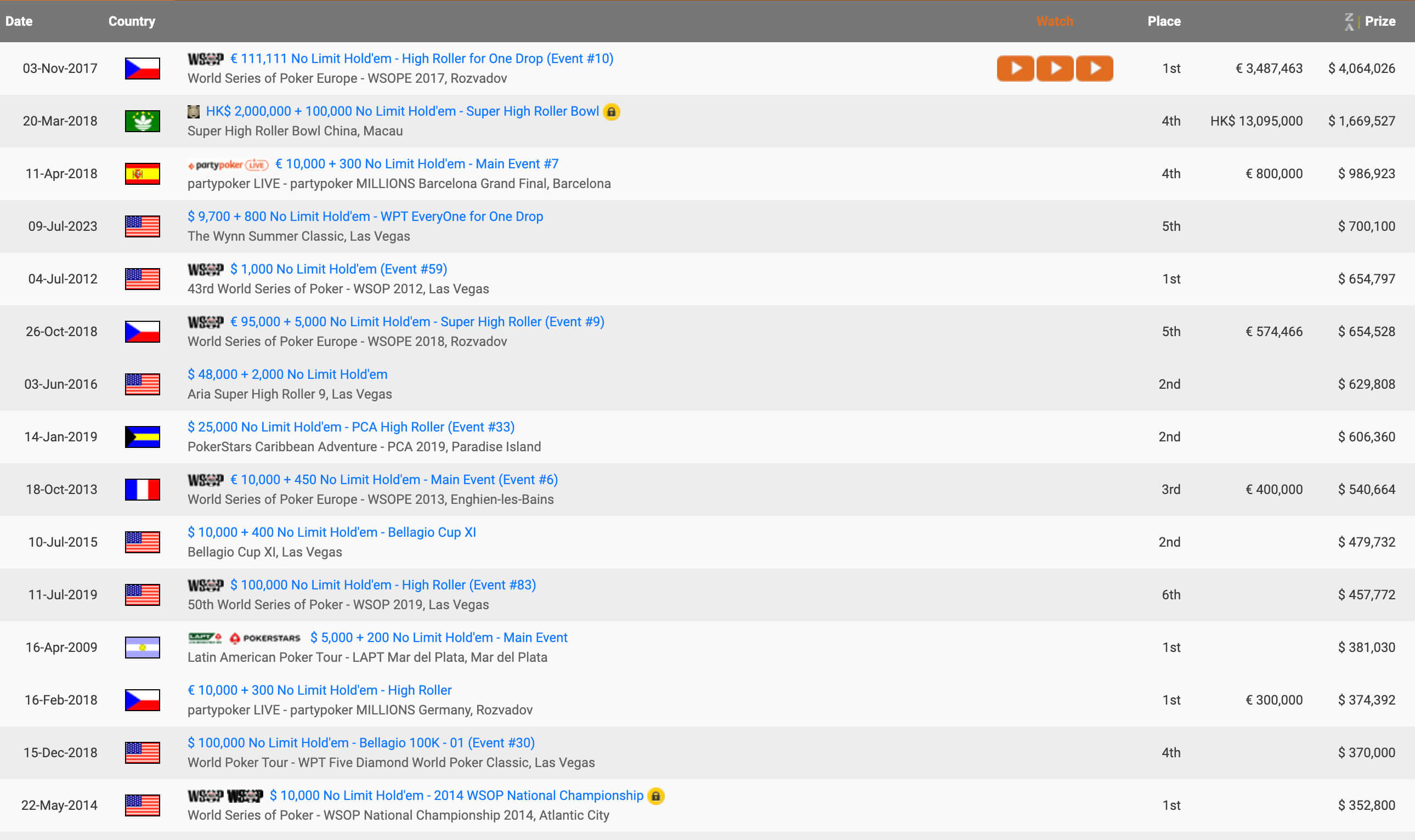This screenshot has width=1415, height=840.
Task: Sort by the Place column header
Action: coord(1164,21)
